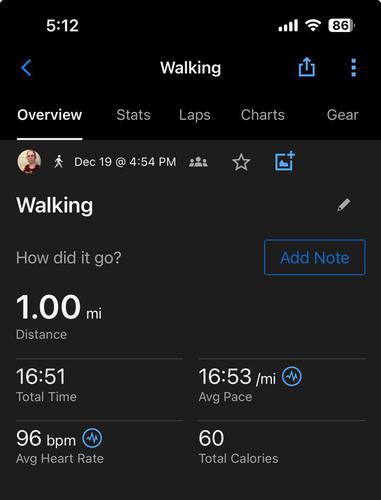Go to the Gear tab
381x500 pixels.
(x=343, y=115)
